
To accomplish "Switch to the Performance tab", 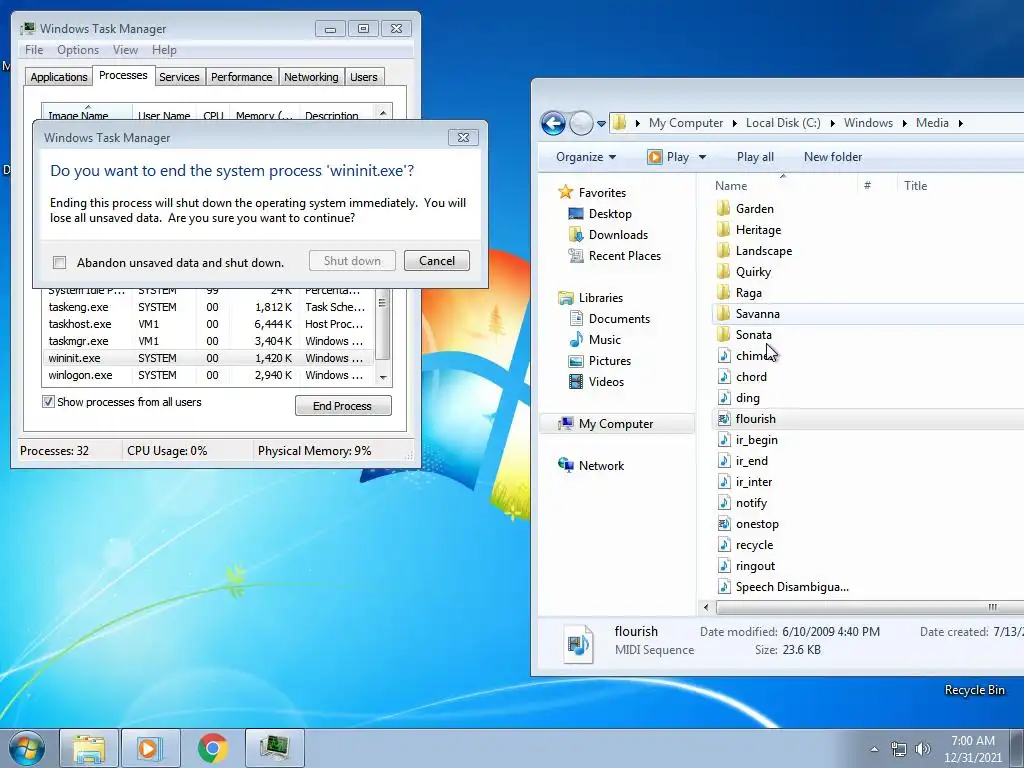I will point(242,77).
